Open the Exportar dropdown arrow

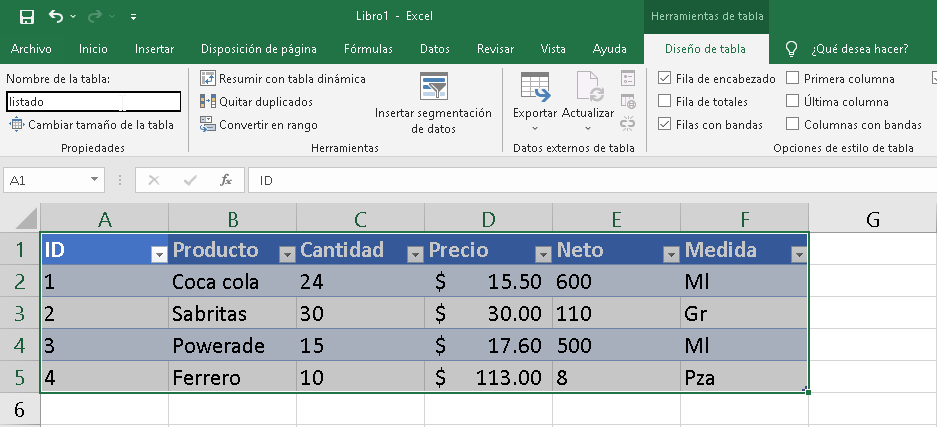point(535,128)
